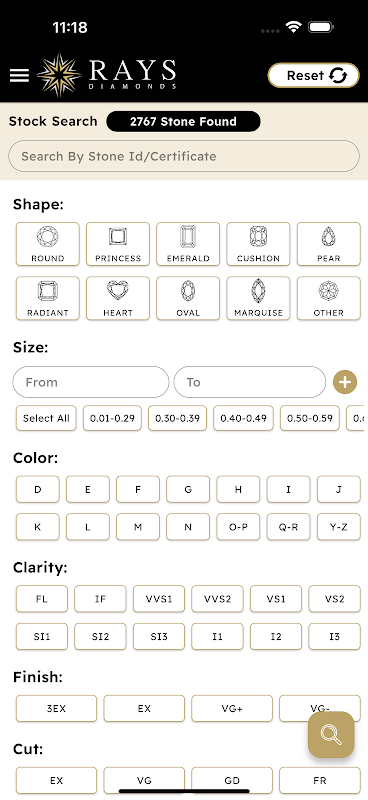Screen dimensions: 368x800
Task: Tap the floating search magnifier button
Action: tap(331, 735)
